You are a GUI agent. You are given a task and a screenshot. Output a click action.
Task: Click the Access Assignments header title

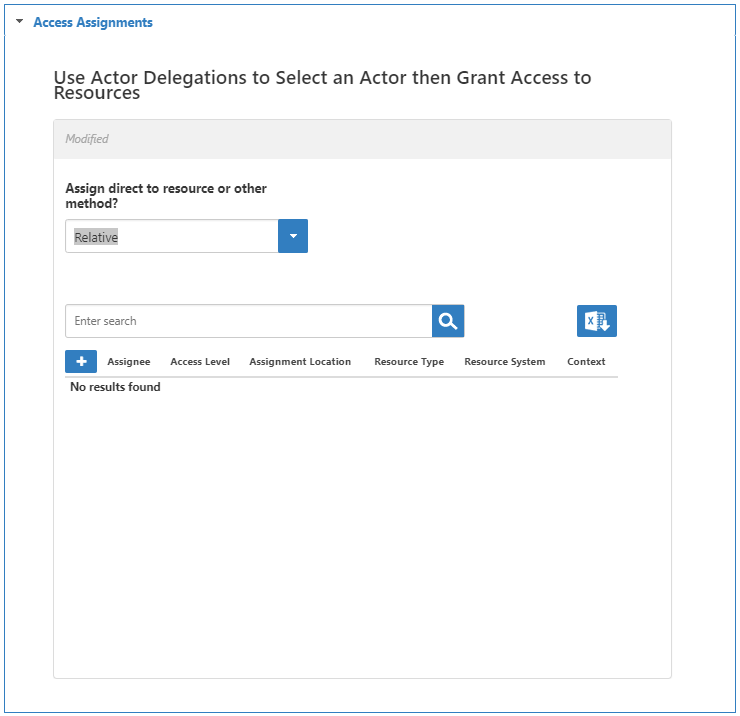[x=93, y=22]
